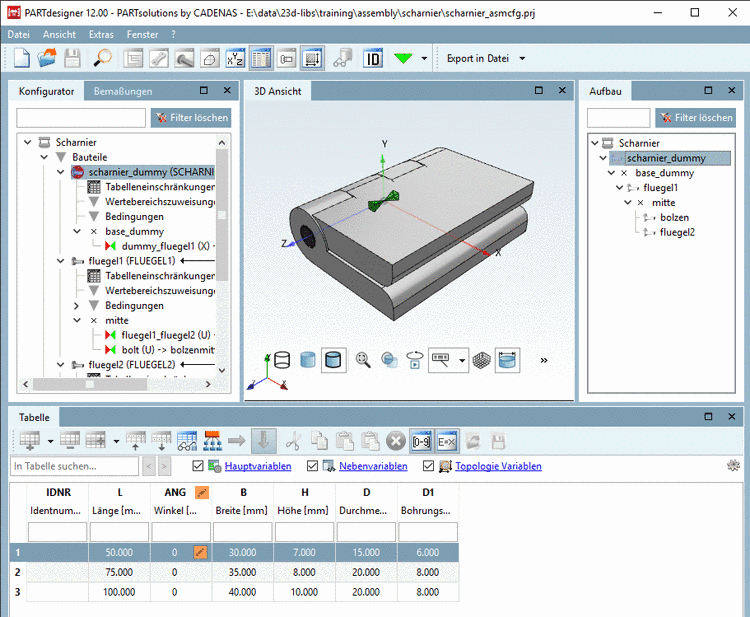Uncheck the Hauptvariablen checkbox
The image size is (750, 617).
click(197, 466)
